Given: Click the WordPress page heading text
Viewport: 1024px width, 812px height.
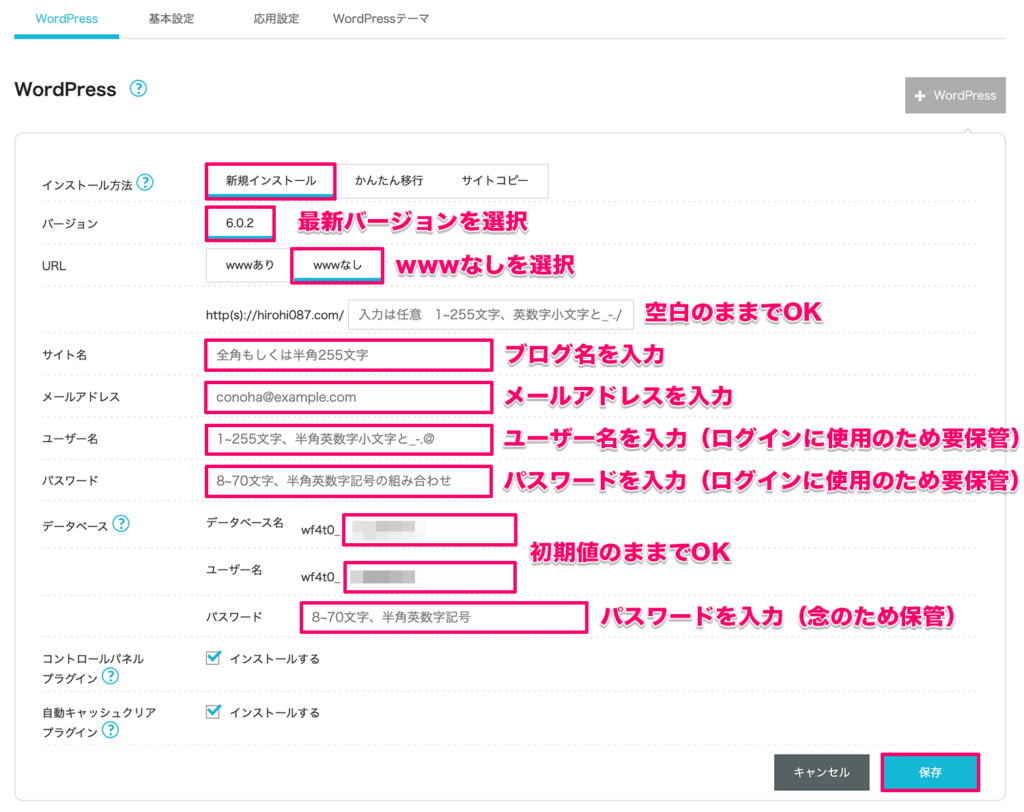Looking at the screenshot, I should [65, 89].
